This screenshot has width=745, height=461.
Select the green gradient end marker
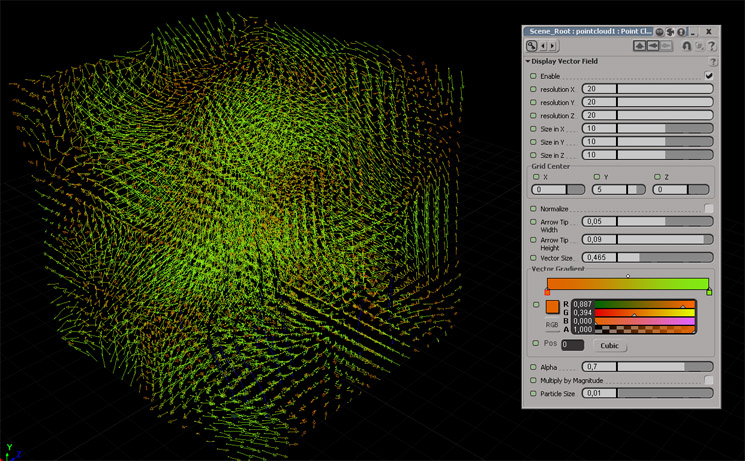coord(709,292)
